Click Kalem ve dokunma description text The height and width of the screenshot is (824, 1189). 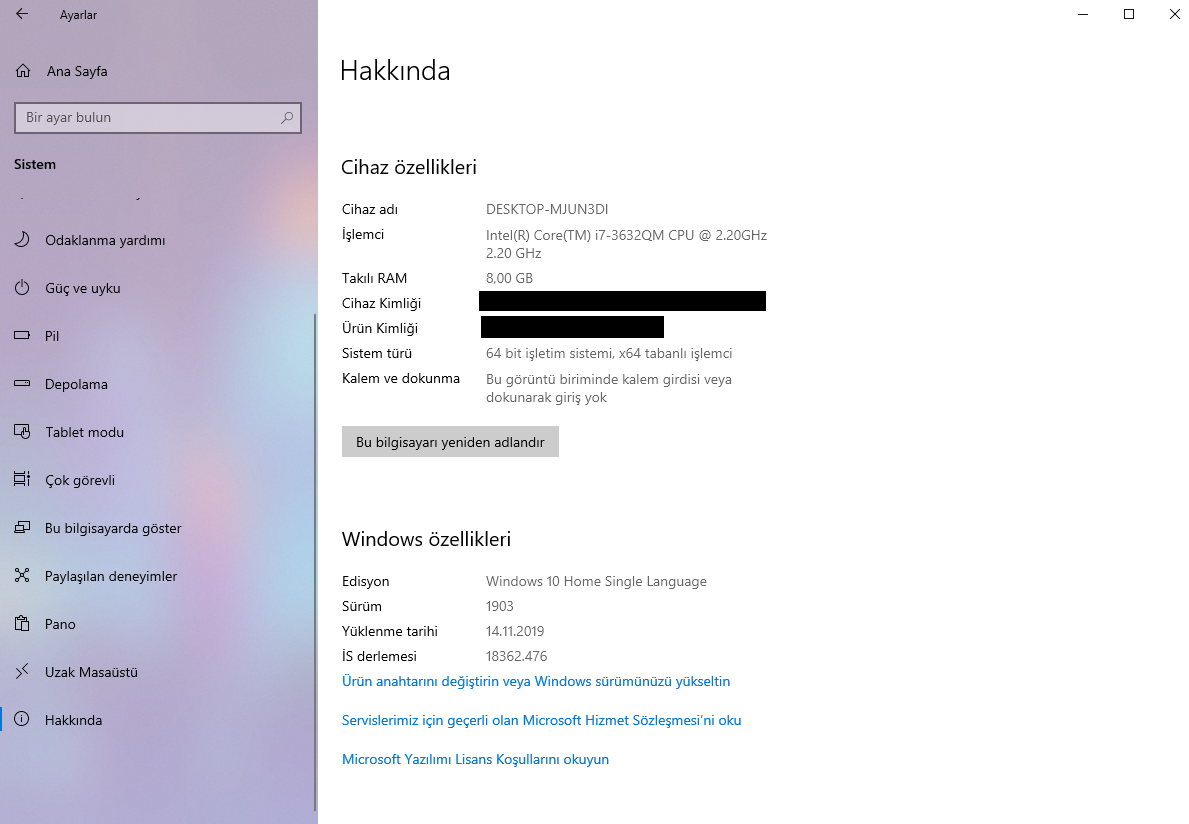pos(609,388)
